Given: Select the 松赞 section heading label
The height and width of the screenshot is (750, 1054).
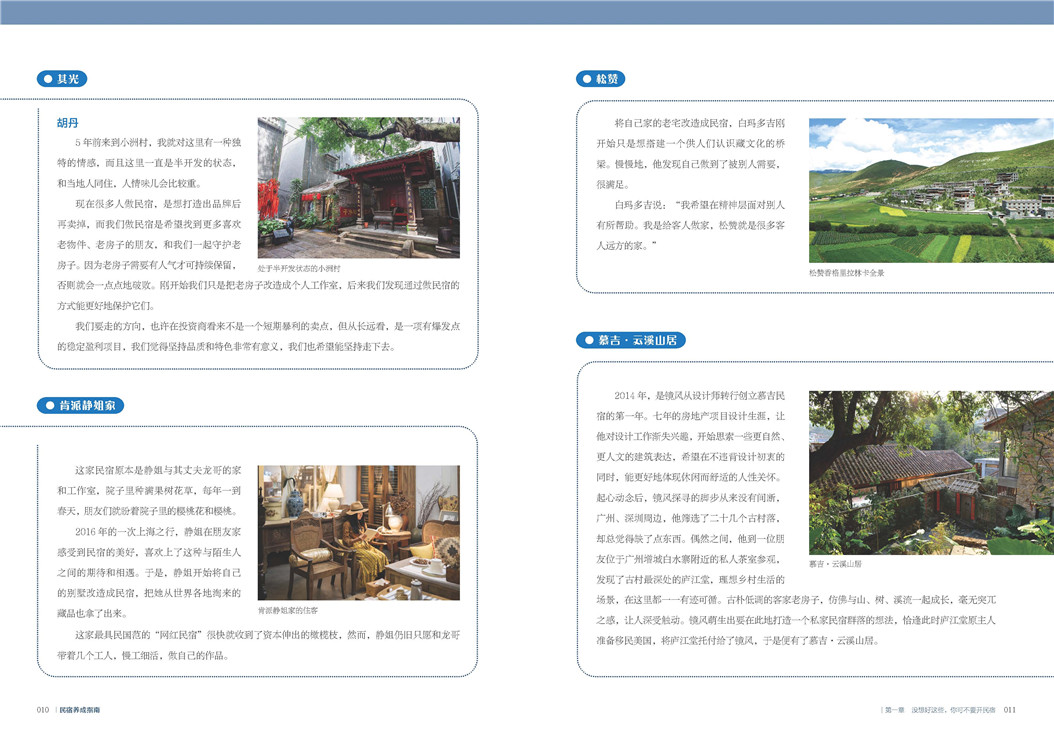Looking at the screenshot, I should [607, 79].
